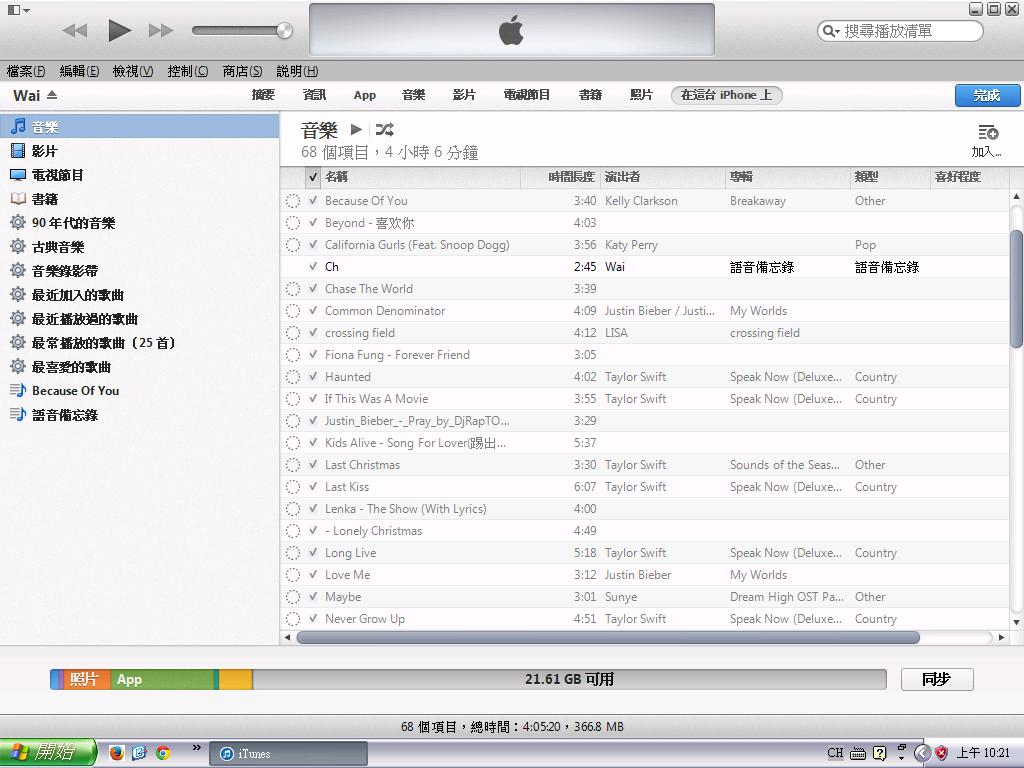Select 音樂 music note in sidebar
The image size is (1024, 768).
point(18,126)
